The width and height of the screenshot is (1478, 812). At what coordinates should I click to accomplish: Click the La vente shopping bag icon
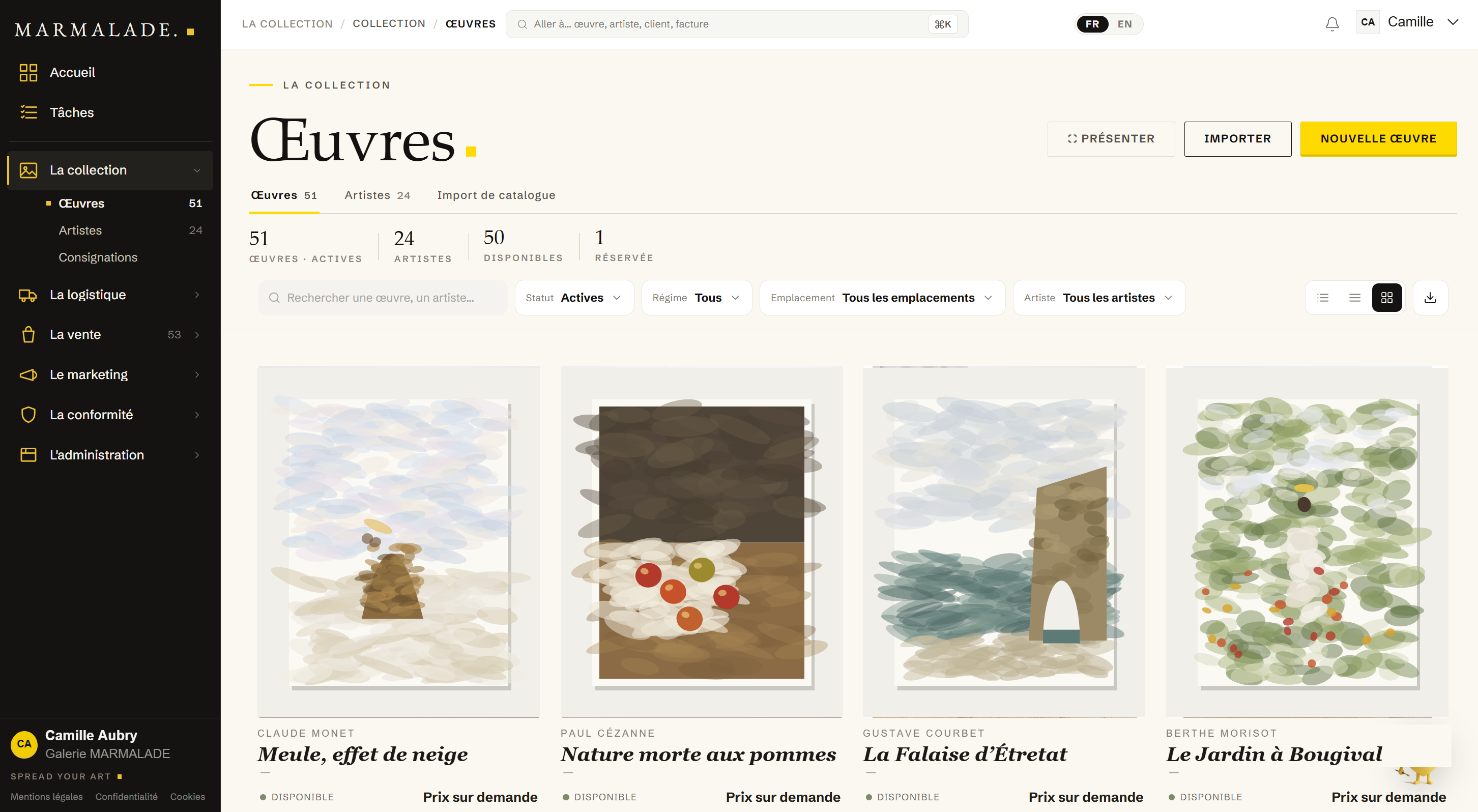pyautogui.click(x=28, y=335)
